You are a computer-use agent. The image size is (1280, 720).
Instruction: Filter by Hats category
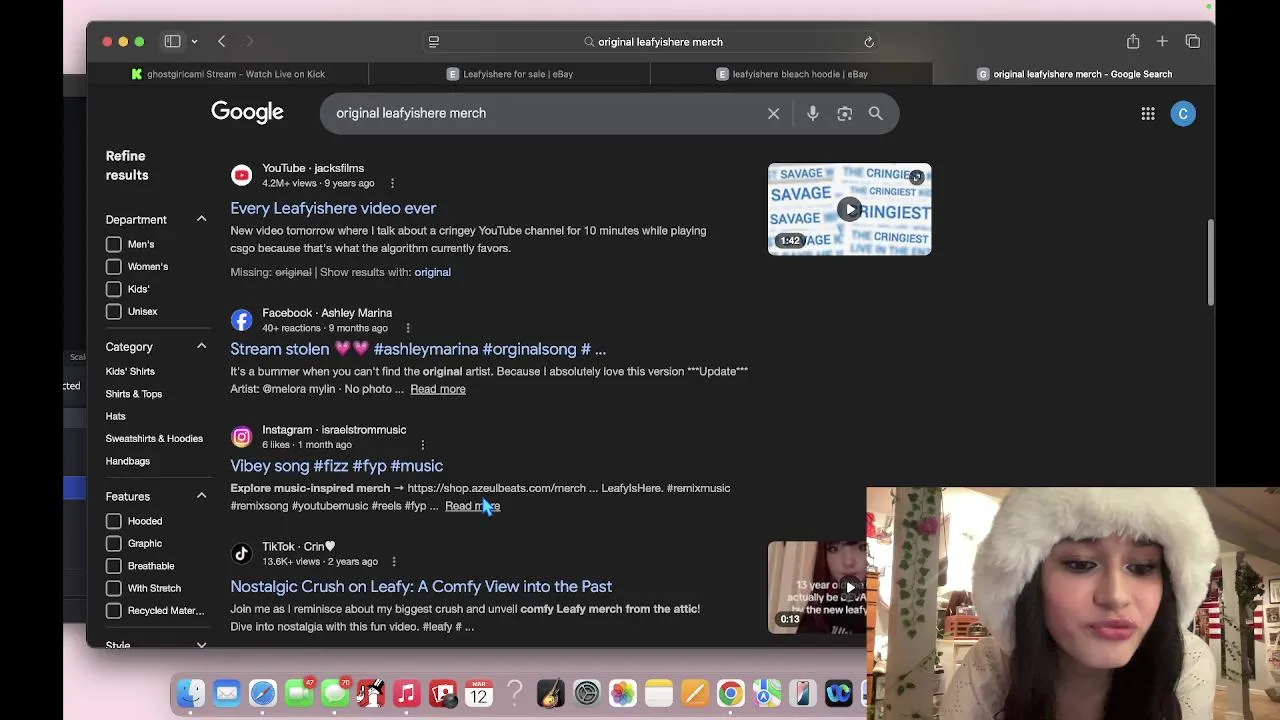[116, 416]
